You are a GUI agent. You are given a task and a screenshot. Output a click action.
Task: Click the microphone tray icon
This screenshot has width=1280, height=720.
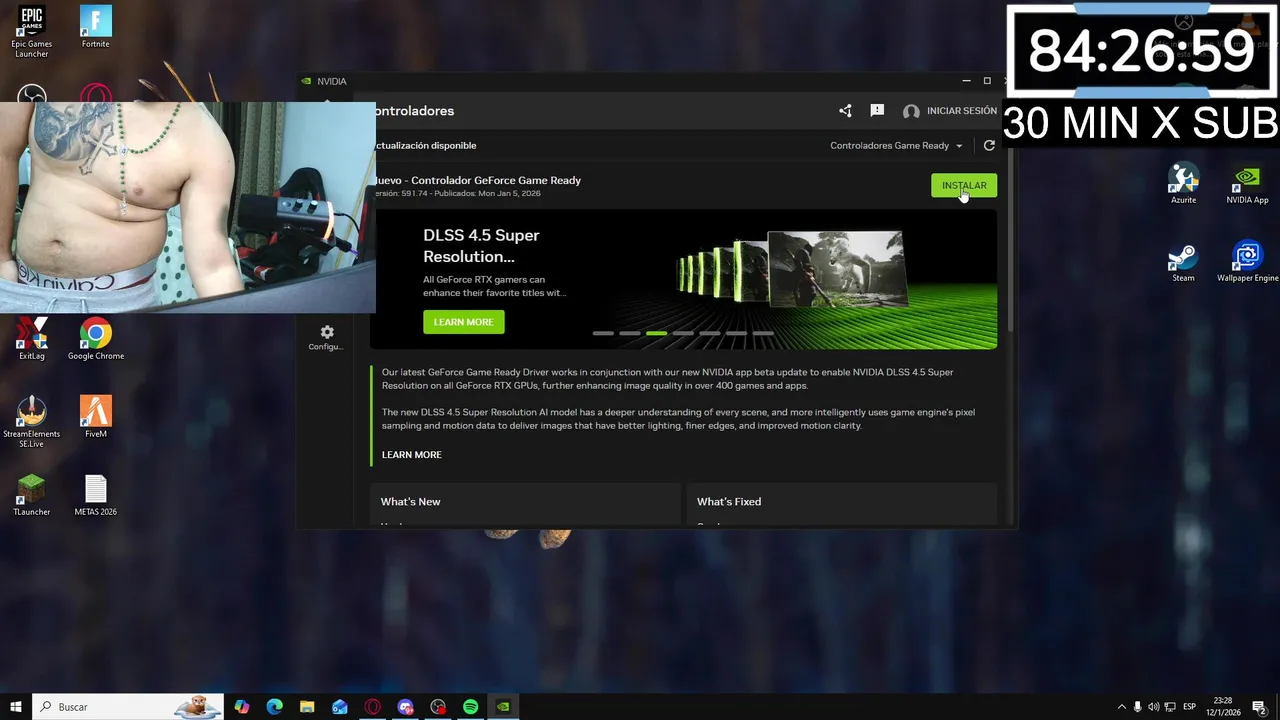click(x=1138, y=707)
